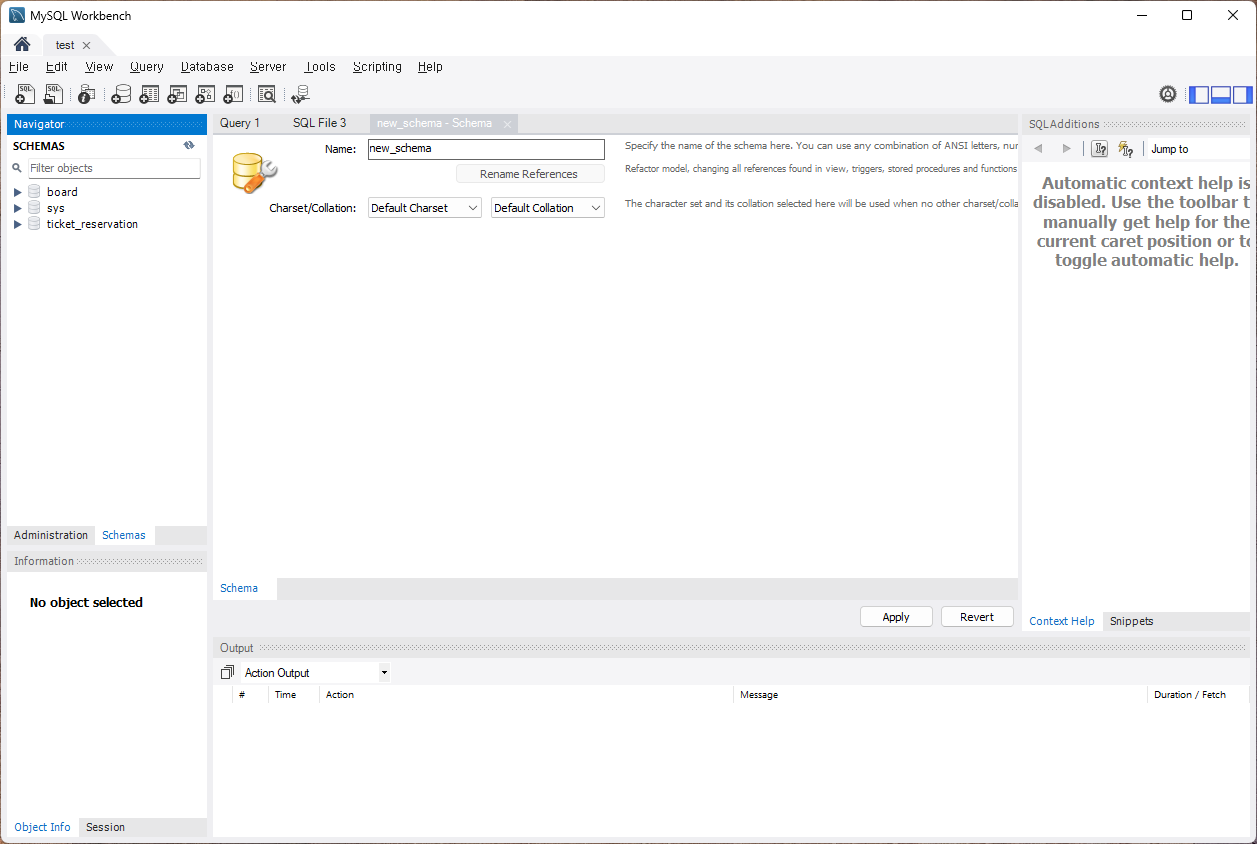Screen dimensions: 1257x844
Task: Open SQL script file icon
Action: click(x=54, y=94)
